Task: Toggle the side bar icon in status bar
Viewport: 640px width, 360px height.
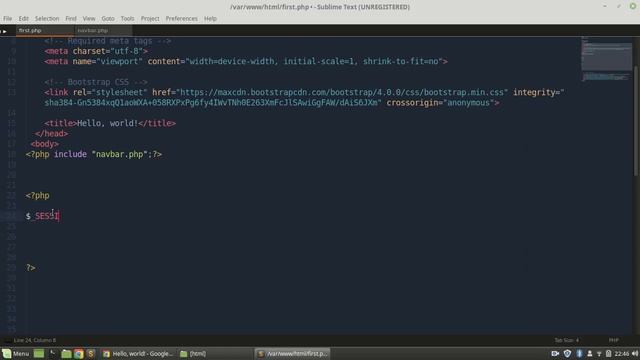Action: click(7, 340)
